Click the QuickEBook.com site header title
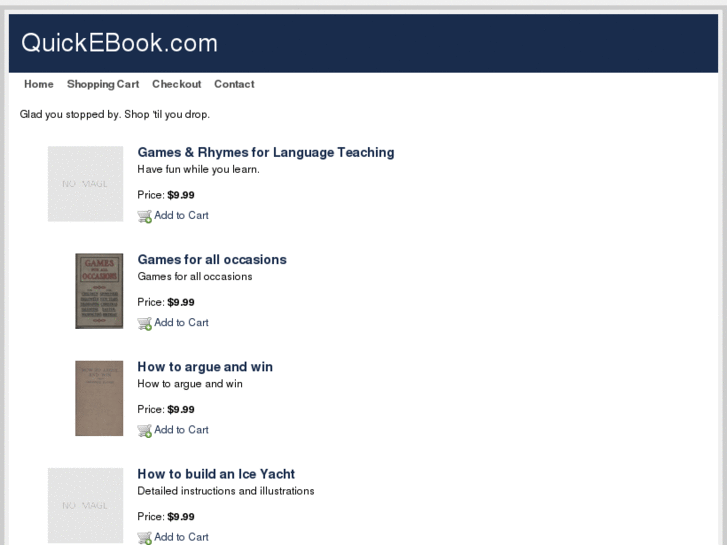The width and height of the screenshot is (727, 545). 120,43
